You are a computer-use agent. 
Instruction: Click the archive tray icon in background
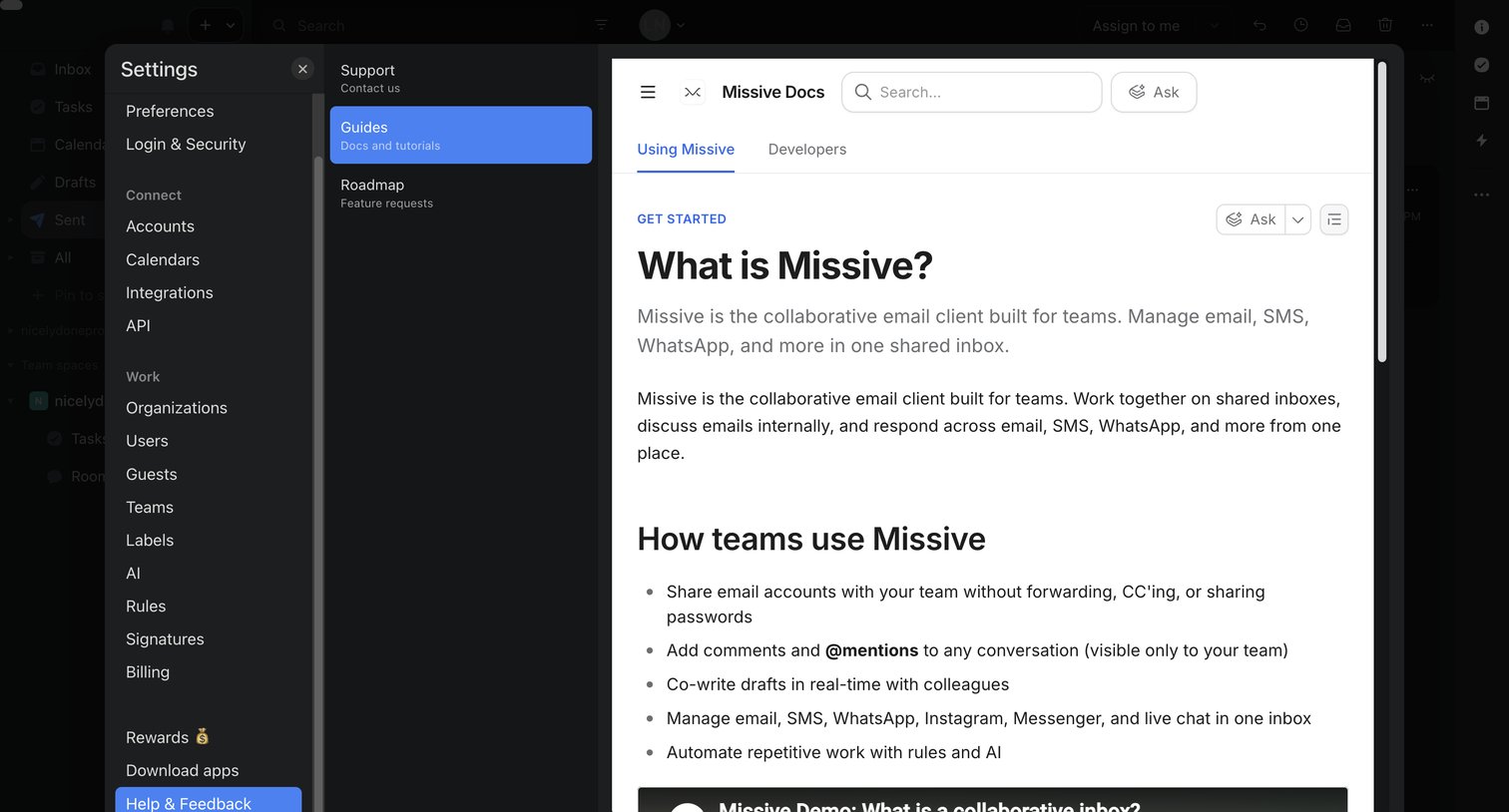pyautogui.click(x=1343, y=25)
